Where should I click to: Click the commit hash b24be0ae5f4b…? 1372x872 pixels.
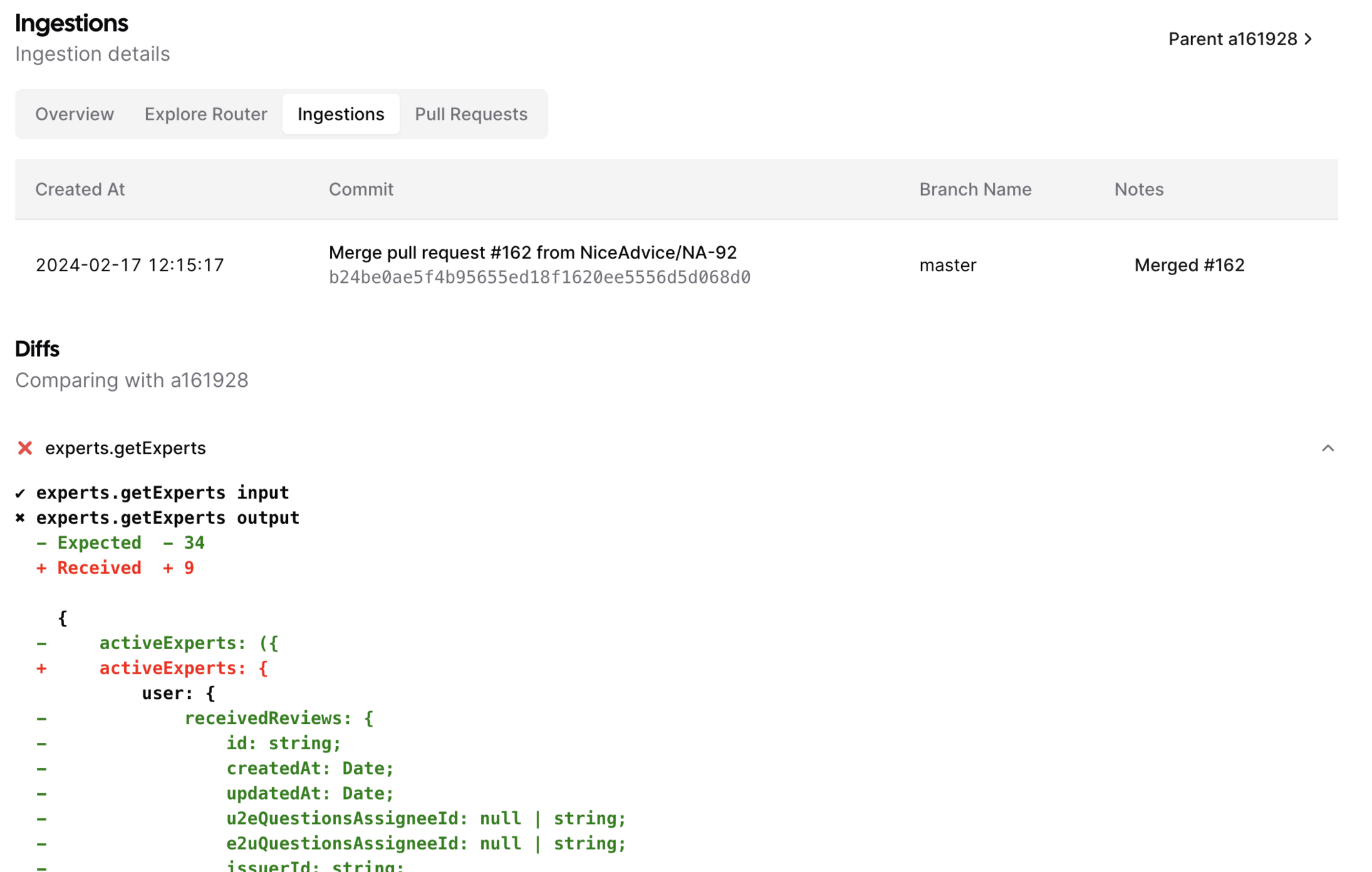[x=539, y=278]
